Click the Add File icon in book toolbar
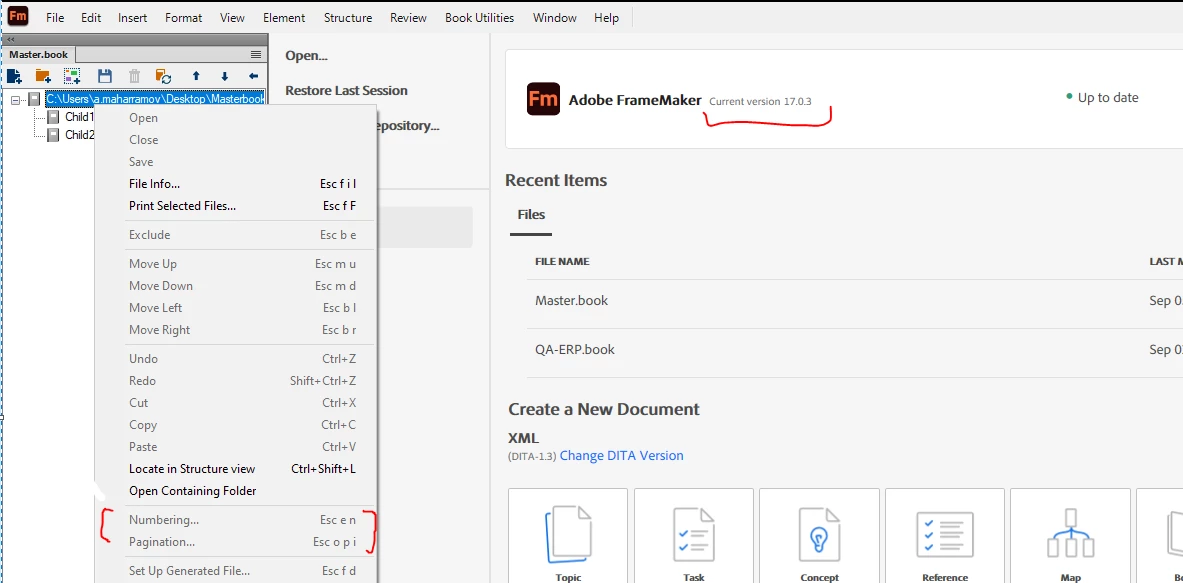This screenshot has width=1183, height=583. [14, 76]
